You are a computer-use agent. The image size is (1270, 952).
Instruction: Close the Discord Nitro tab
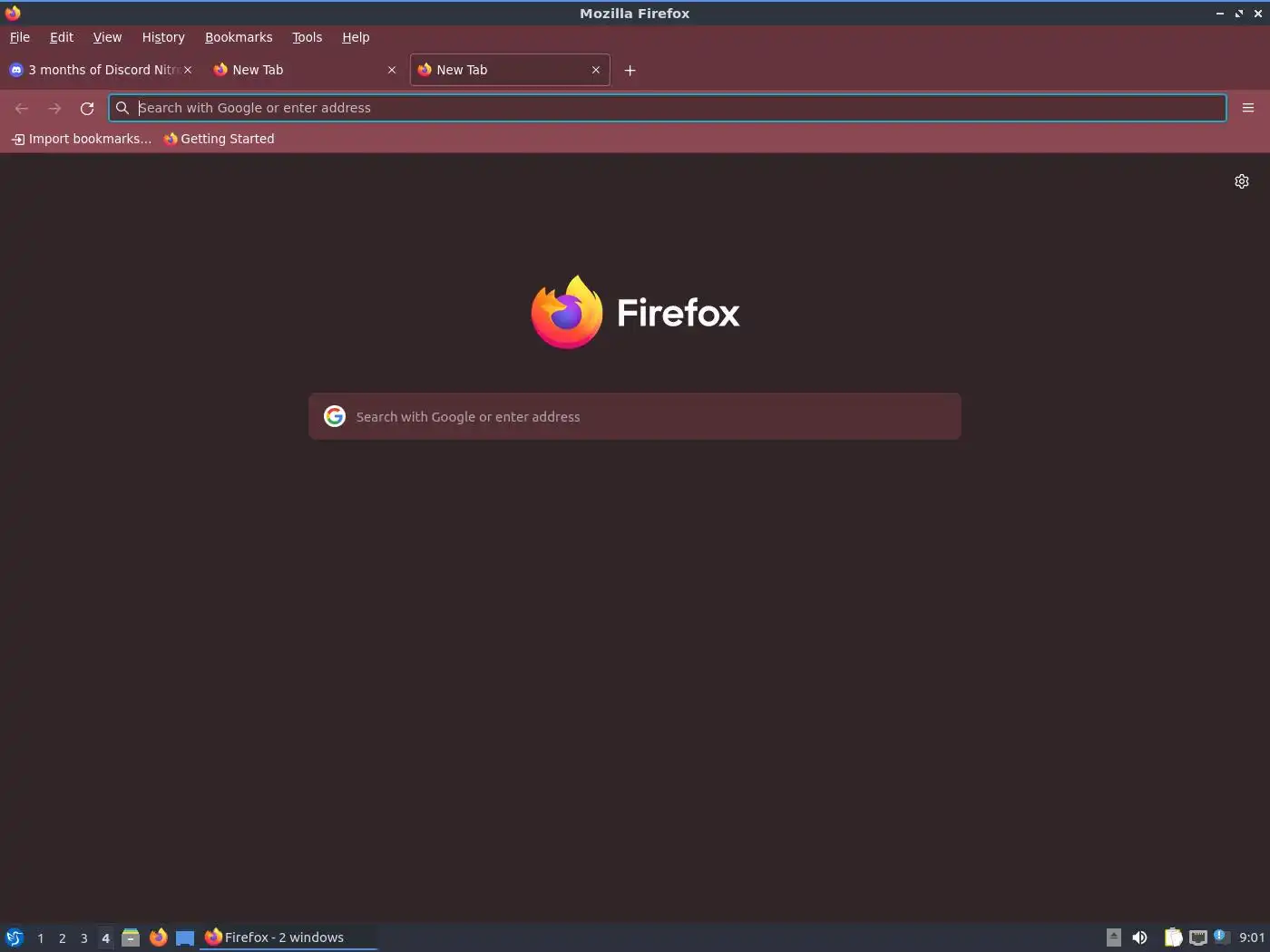[188, 70]
